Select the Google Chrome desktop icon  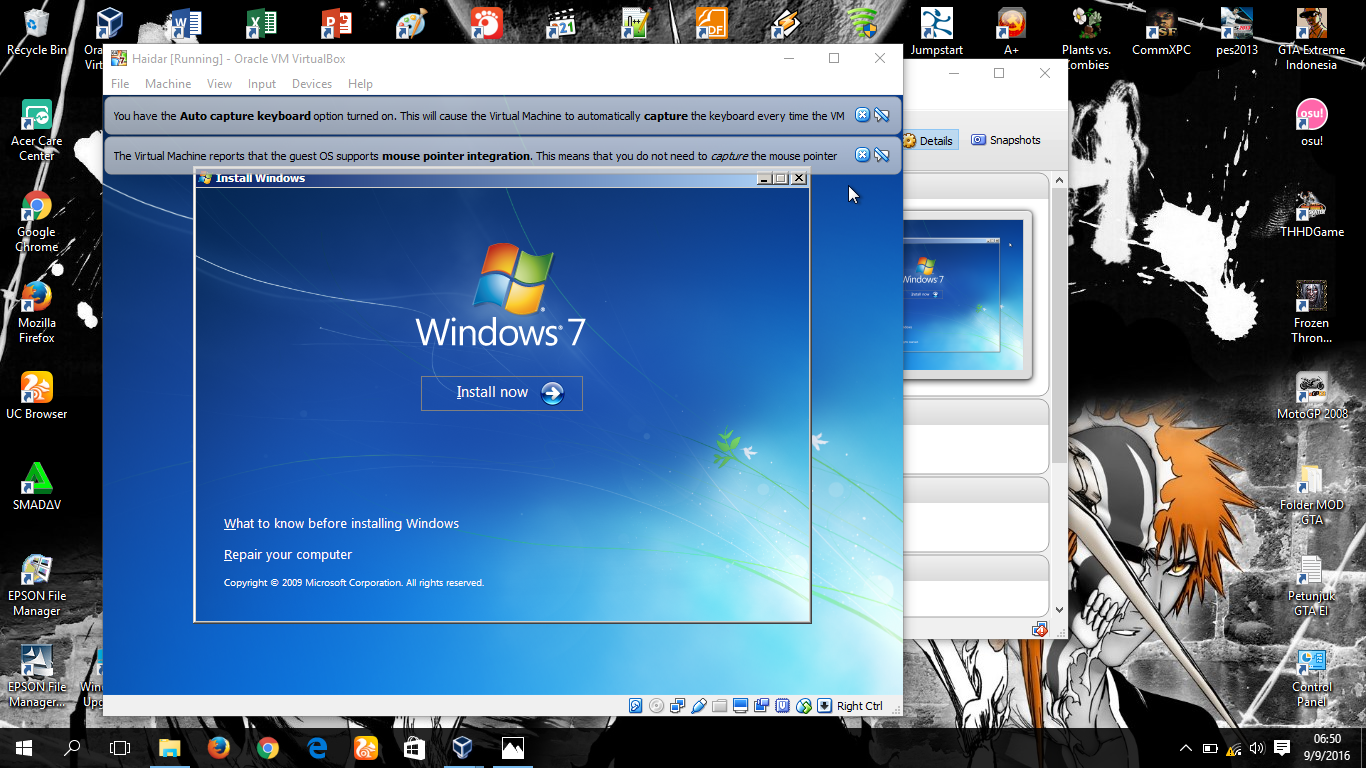tap(37, 221)
